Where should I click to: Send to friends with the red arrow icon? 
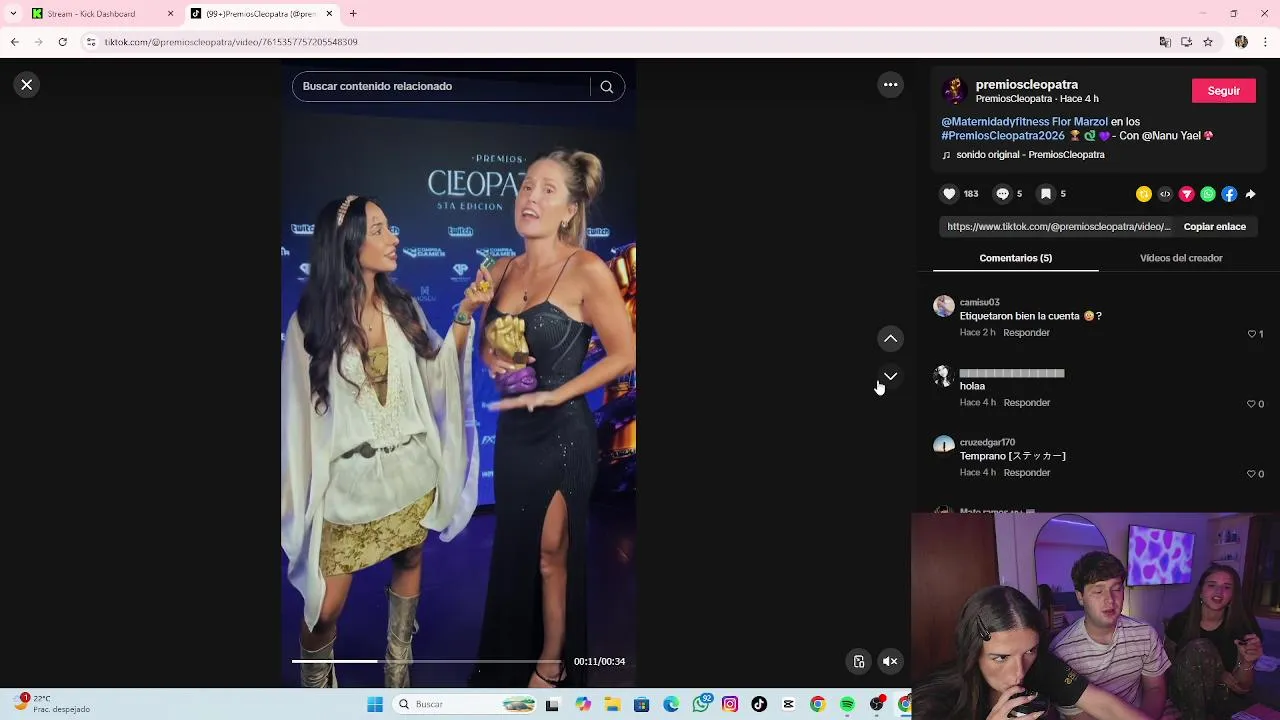tap(1186, 194)
